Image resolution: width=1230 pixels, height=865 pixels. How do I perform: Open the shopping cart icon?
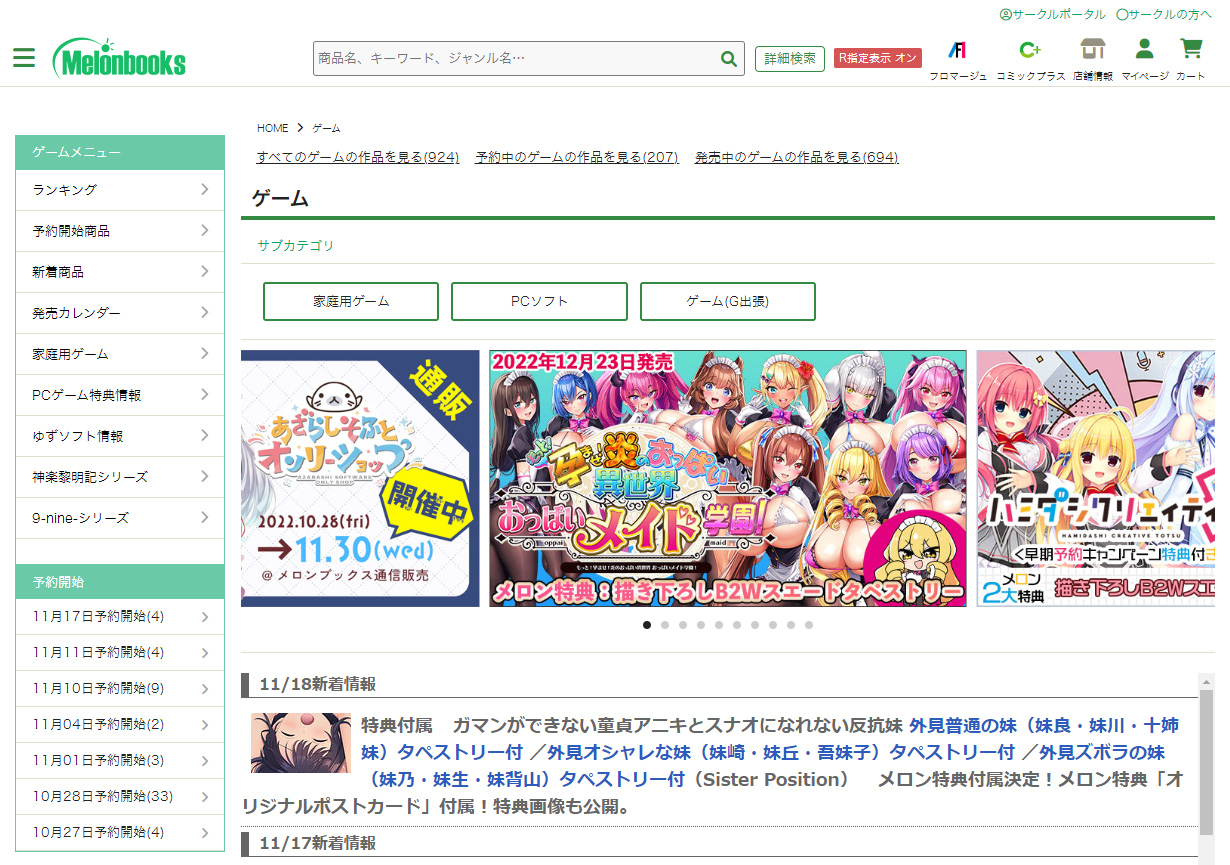pyautogui.click(x=1190, y=50)
